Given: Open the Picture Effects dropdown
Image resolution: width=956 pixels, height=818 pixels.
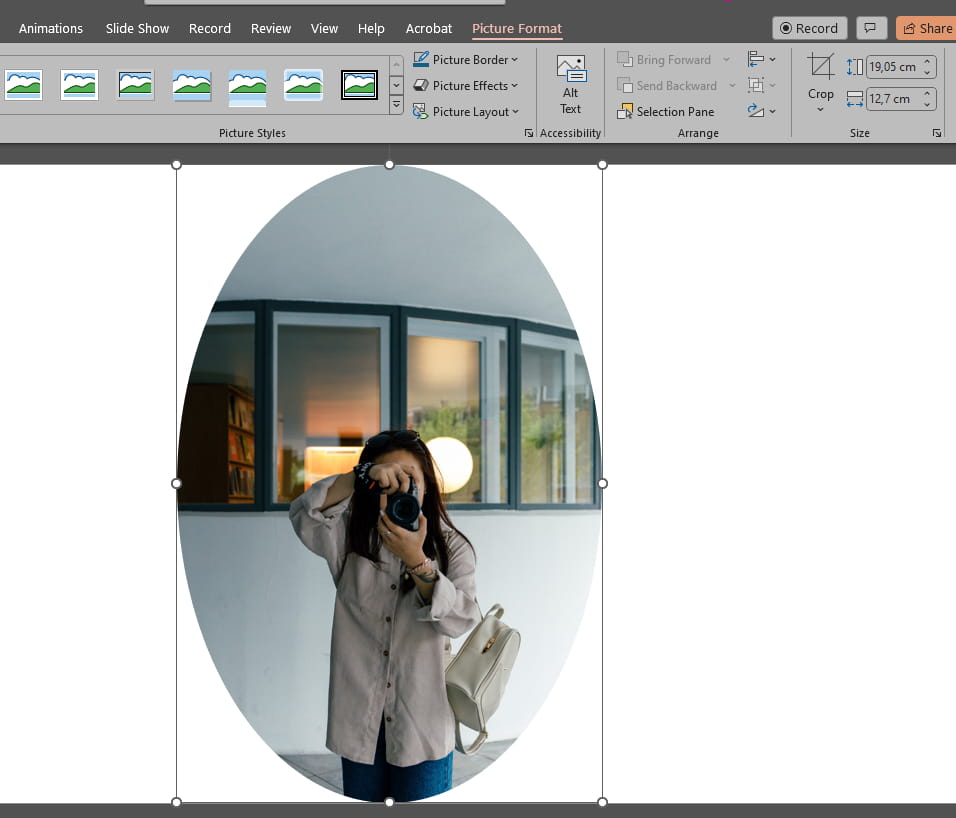Looking at the screenshot, I should pos(466,86).
